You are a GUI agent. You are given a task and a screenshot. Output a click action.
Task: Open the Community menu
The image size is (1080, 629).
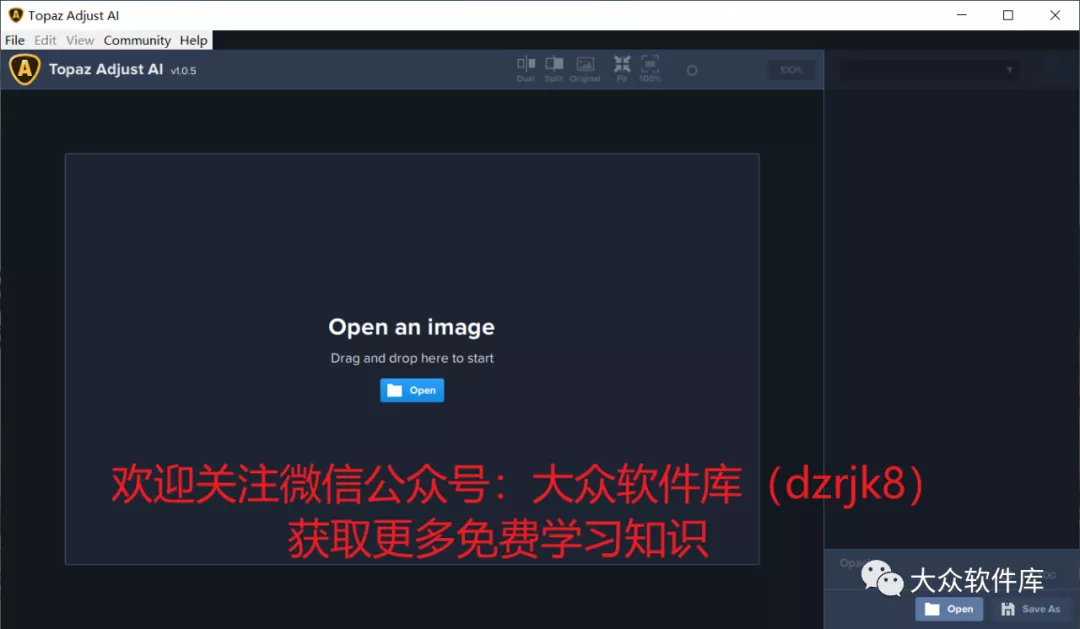coord(137,40)
